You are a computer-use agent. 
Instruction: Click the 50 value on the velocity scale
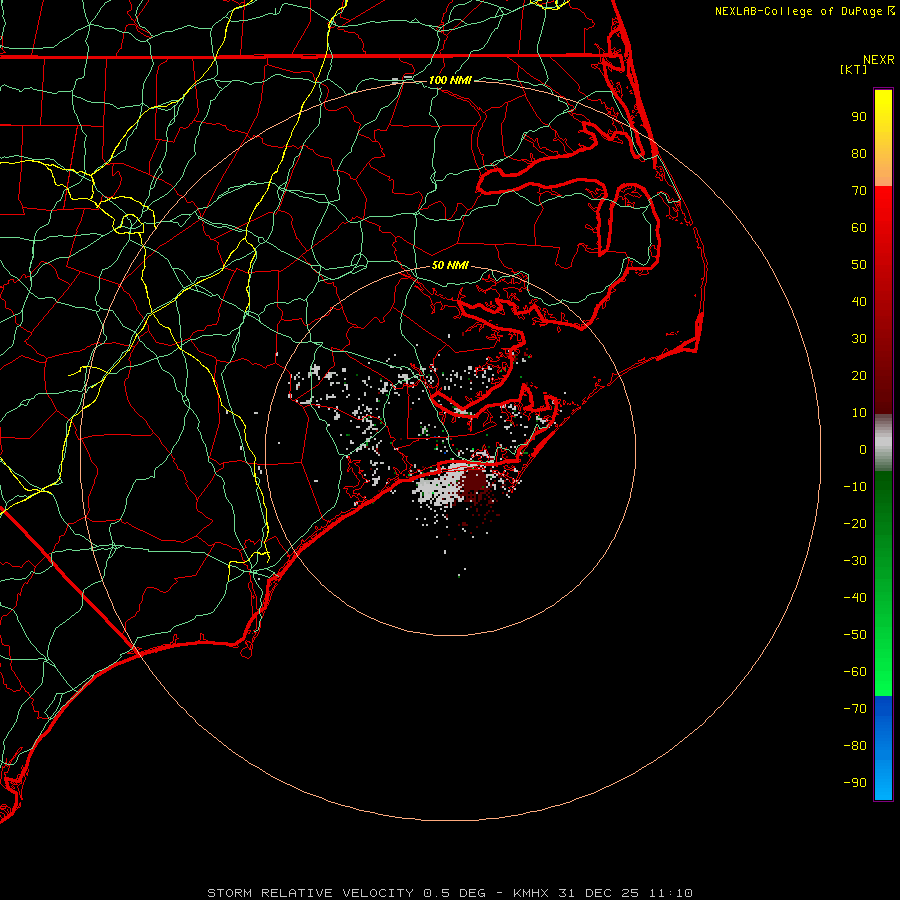[859, 265]
